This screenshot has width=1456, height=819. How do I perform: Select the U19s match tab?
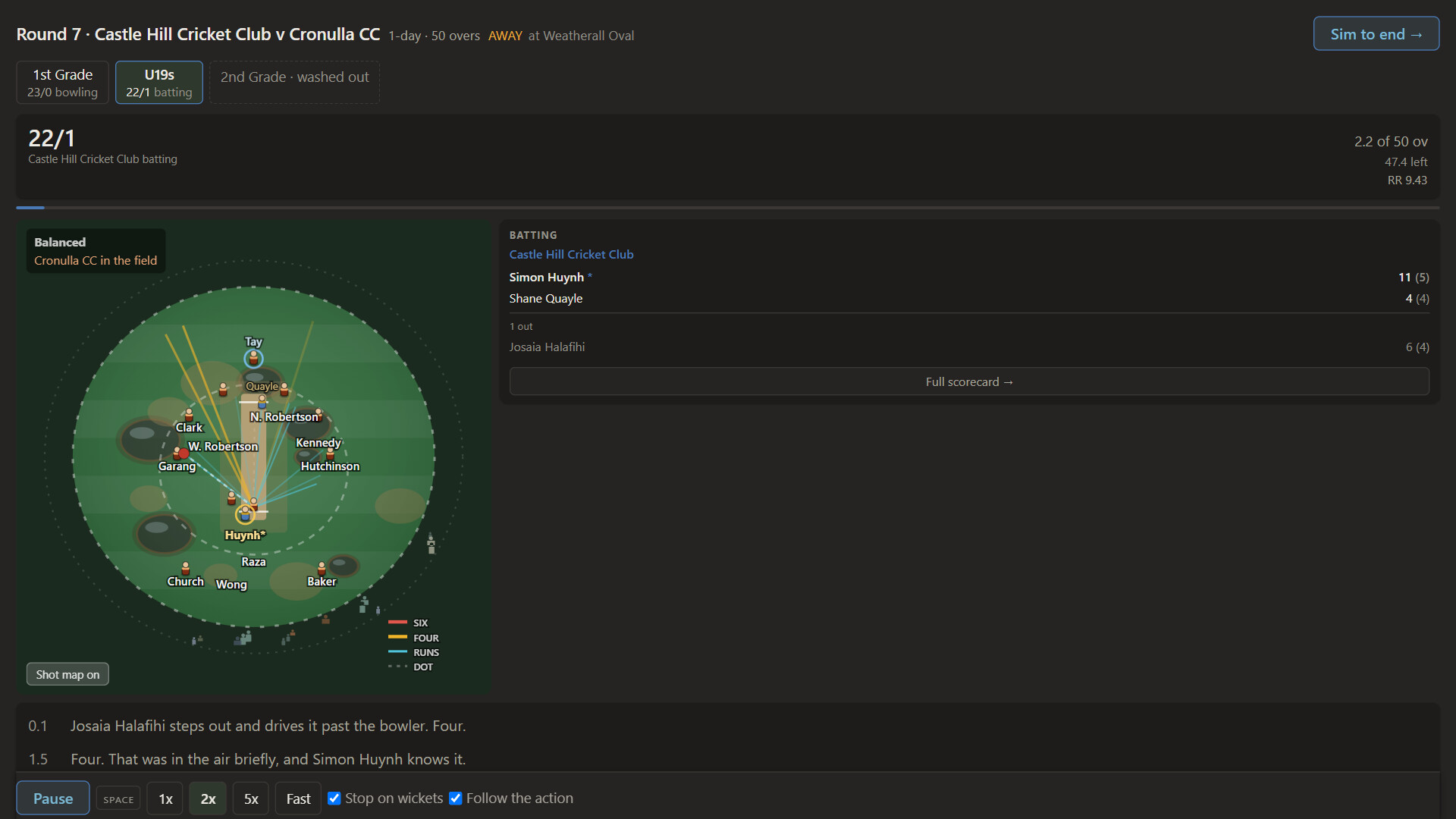(x=159, y=83)
